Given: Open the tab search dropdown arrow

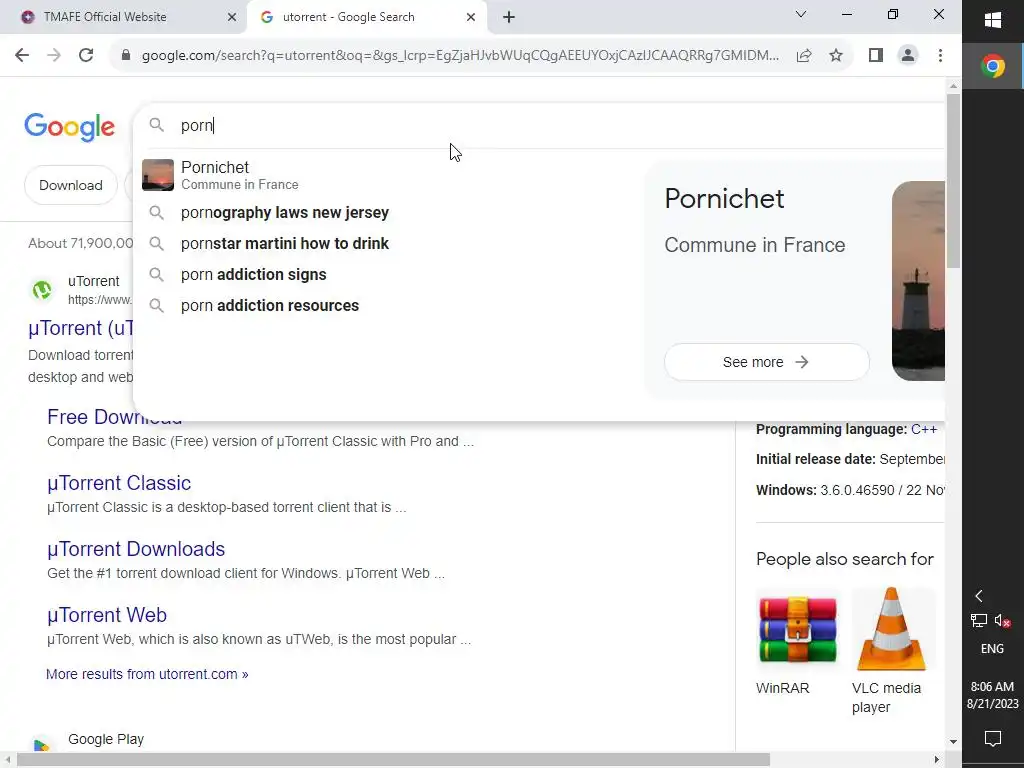Looking at the screenshot, I should 801,14.
